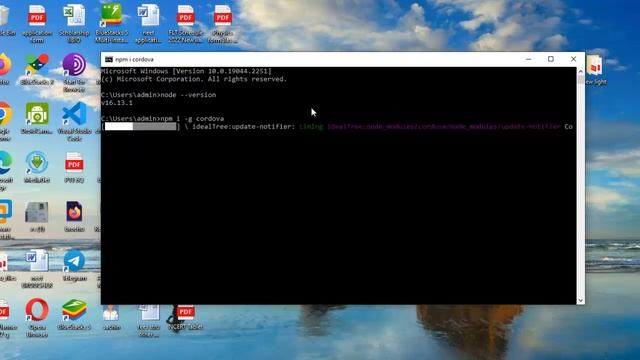
Task: Launch Telegram from the desktop
Action: tap(74, 265)
